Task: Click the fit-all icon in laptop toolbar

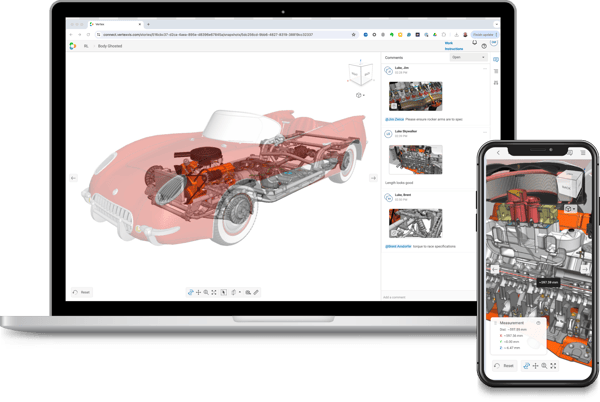Action: pos(214,292)
